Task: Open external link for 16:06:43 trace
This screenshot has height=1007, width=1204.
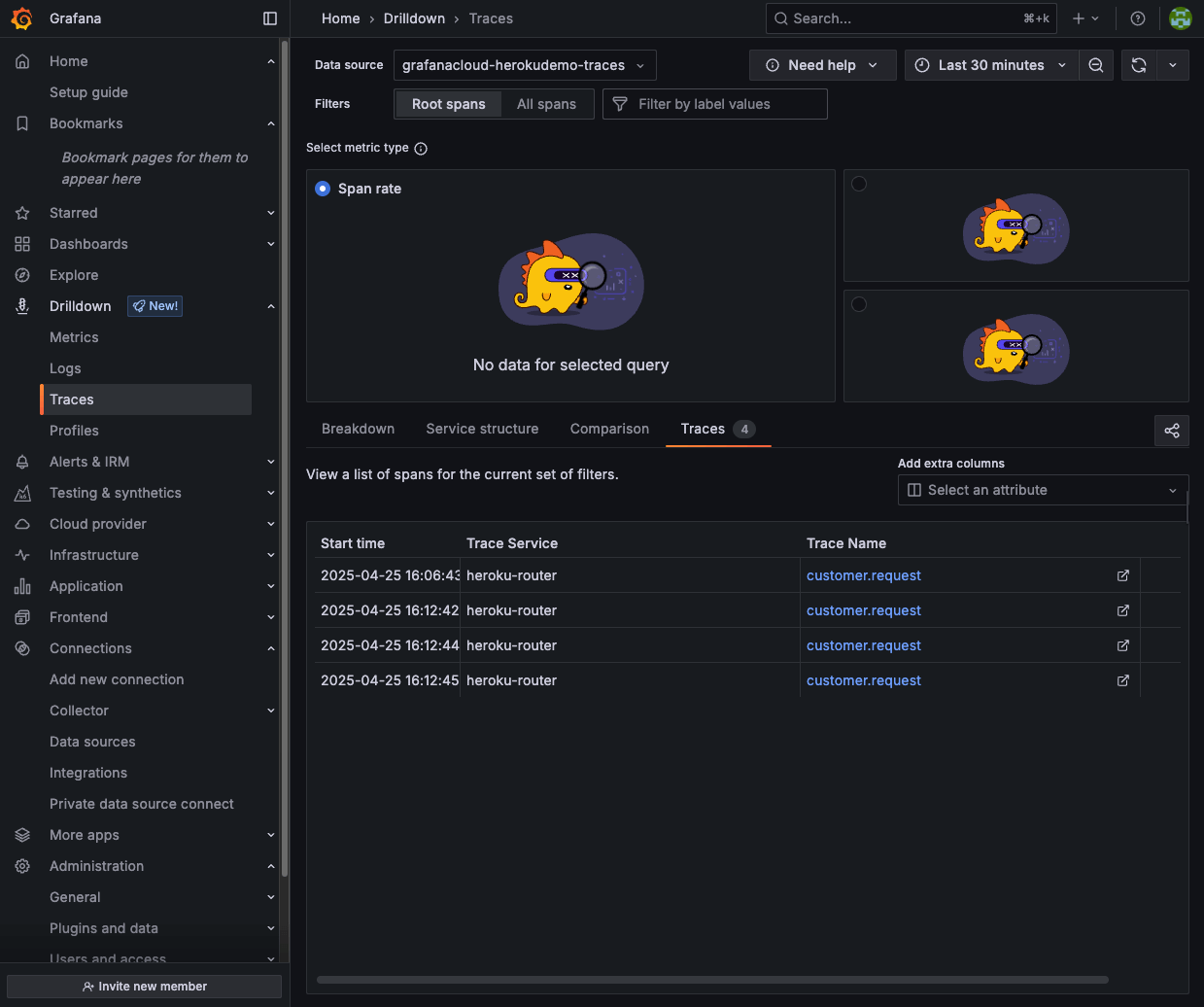Action: click(1123, 575)
